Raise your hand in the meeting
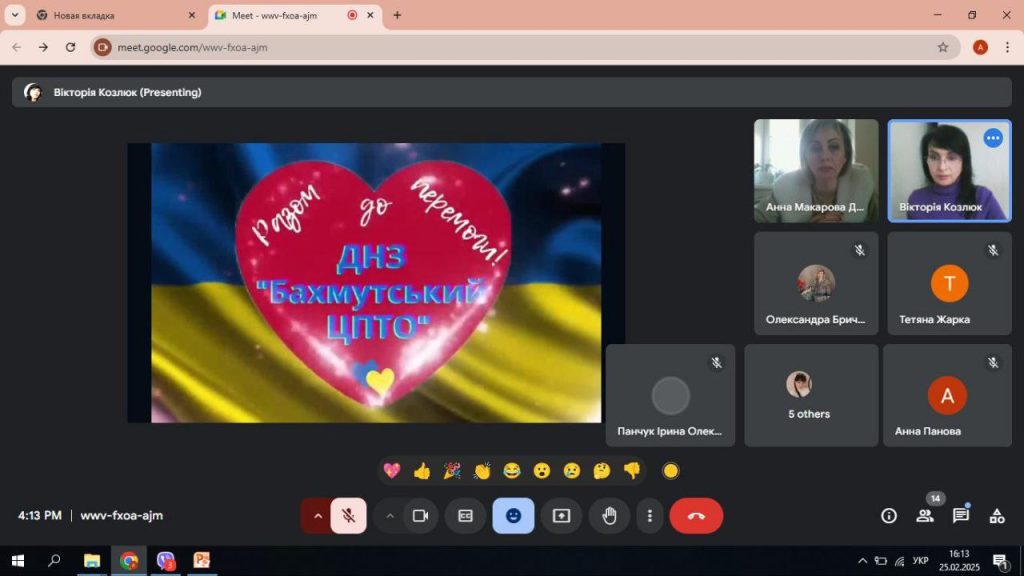The height and width of the screenshot is (576, 1024). (609, 516)
